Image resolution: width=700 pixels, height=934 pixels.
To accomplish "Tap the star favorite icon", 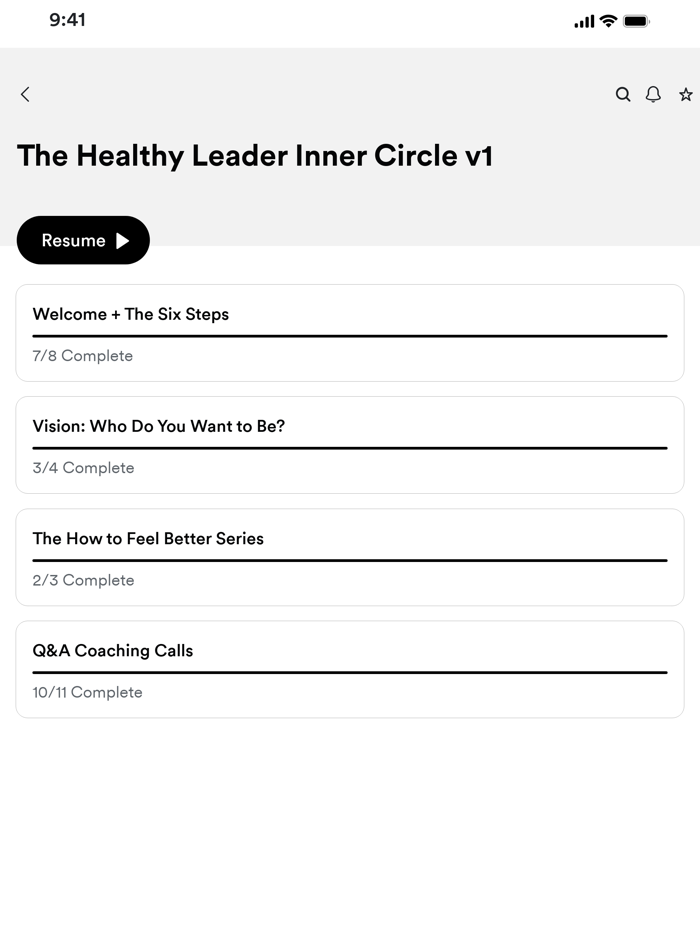I will (685, 94).
